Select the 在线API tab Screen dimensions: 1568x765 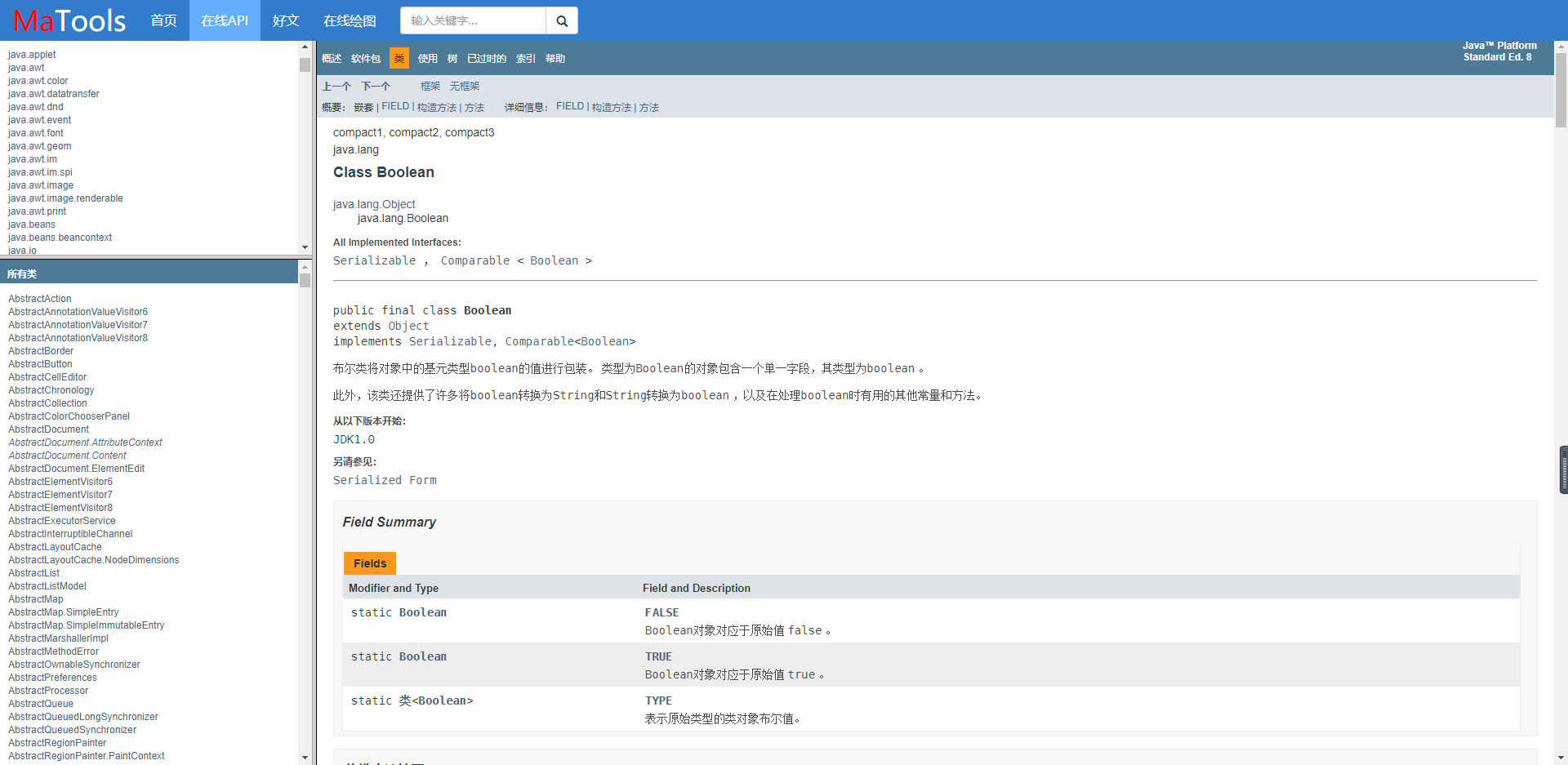tap(225, 20)
